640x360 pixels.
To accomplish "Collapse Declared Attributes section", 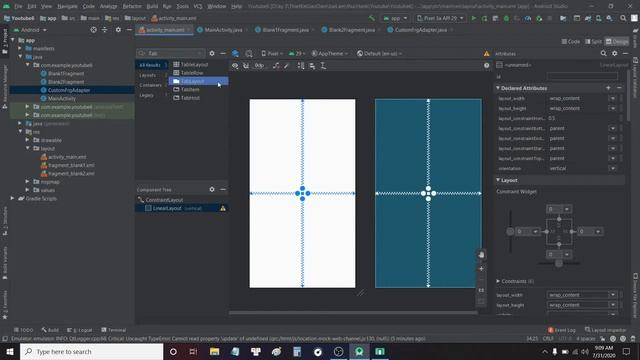I will click(498, 88).
